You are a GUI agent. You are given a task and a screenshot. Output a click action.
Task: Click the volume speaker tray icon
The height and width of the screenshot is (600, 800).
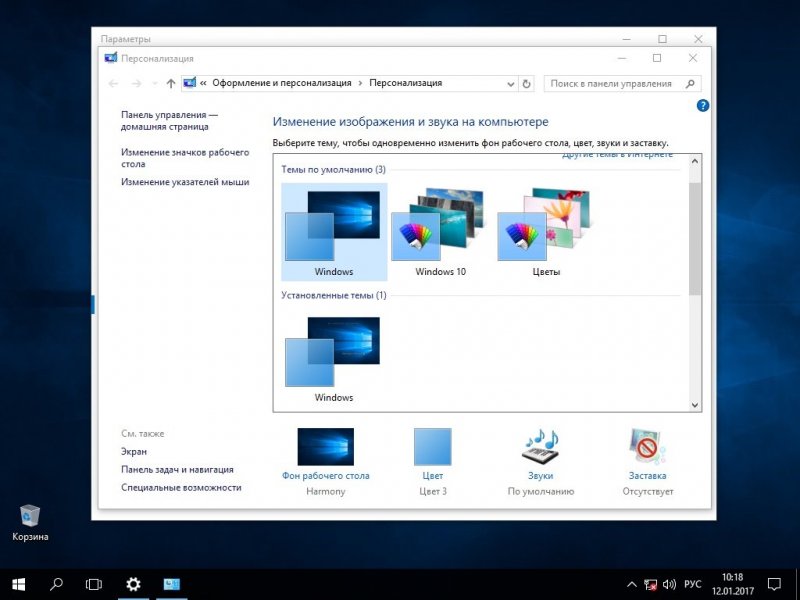pyautogui.click(x=669, y=585)
